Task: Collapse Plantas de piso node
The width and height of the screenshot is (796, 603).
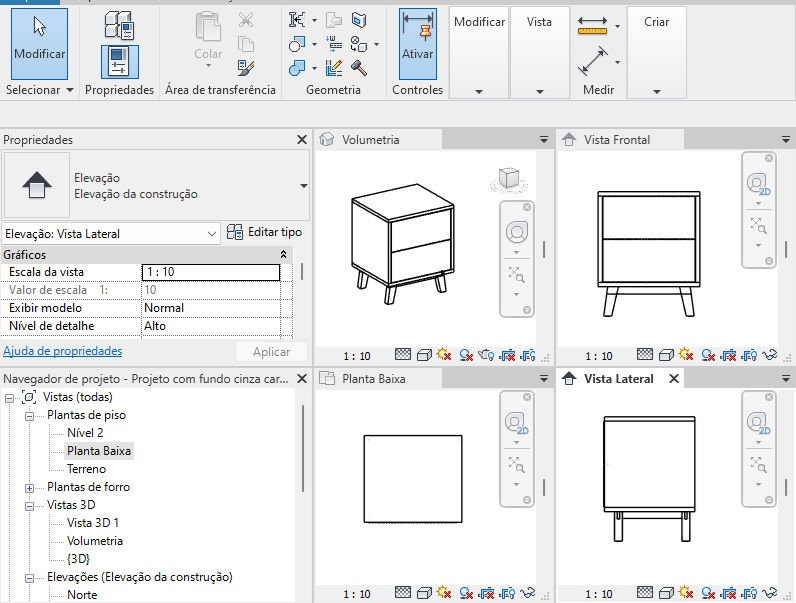Action: coord(29,416)
